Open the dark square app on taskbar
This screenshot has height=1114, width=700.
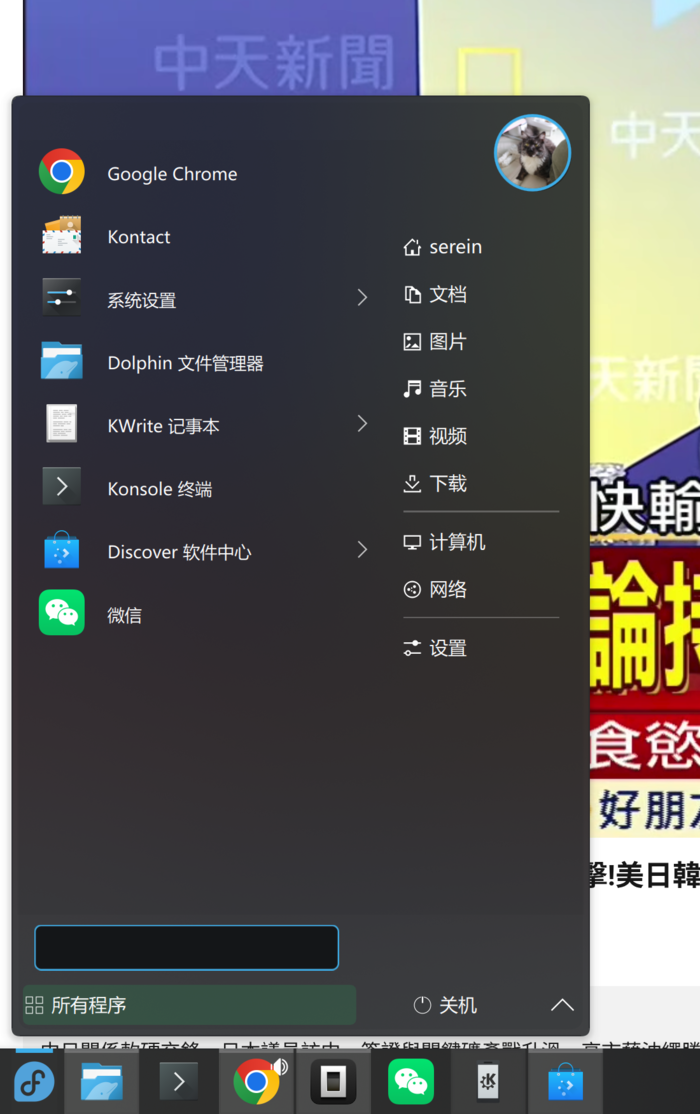333,1081
